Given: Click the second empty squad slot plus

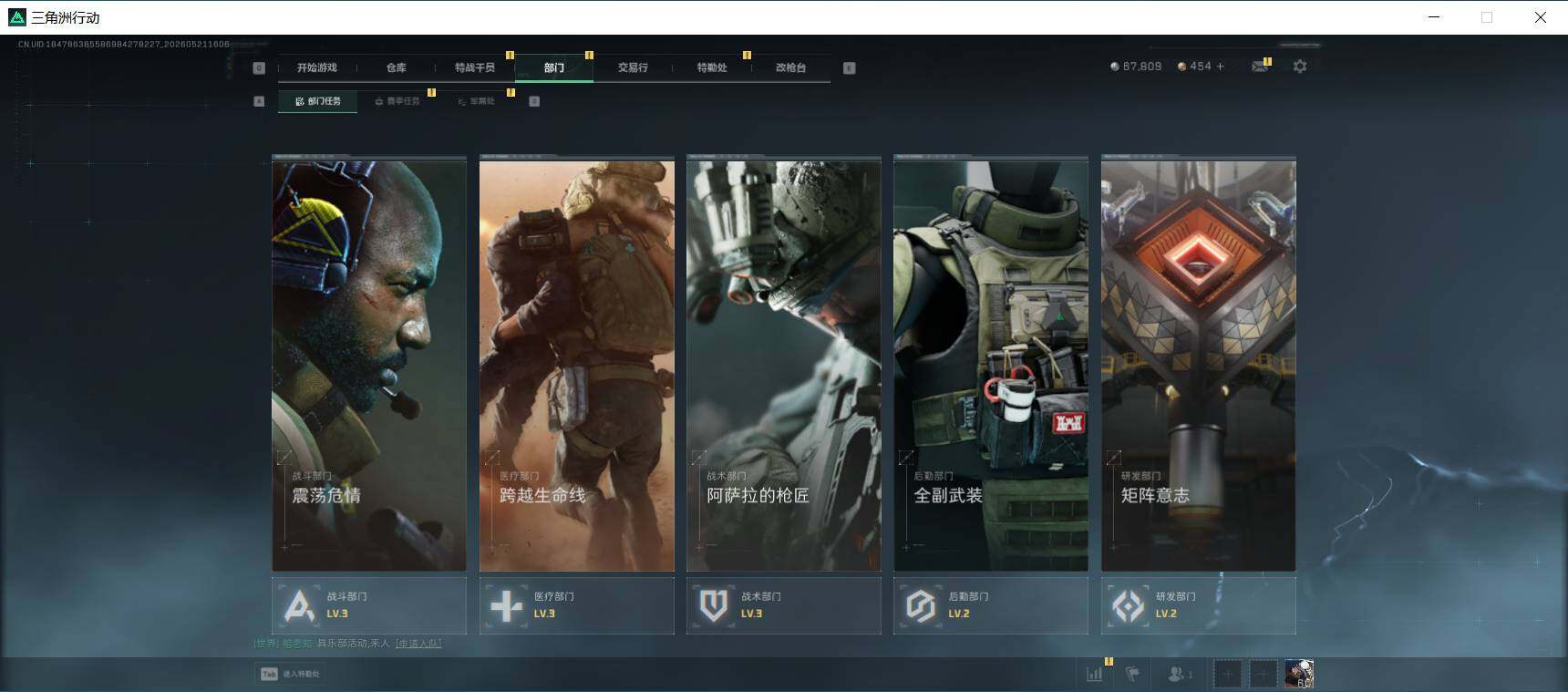Looking at the screenshot, I should coord(1263,675).
